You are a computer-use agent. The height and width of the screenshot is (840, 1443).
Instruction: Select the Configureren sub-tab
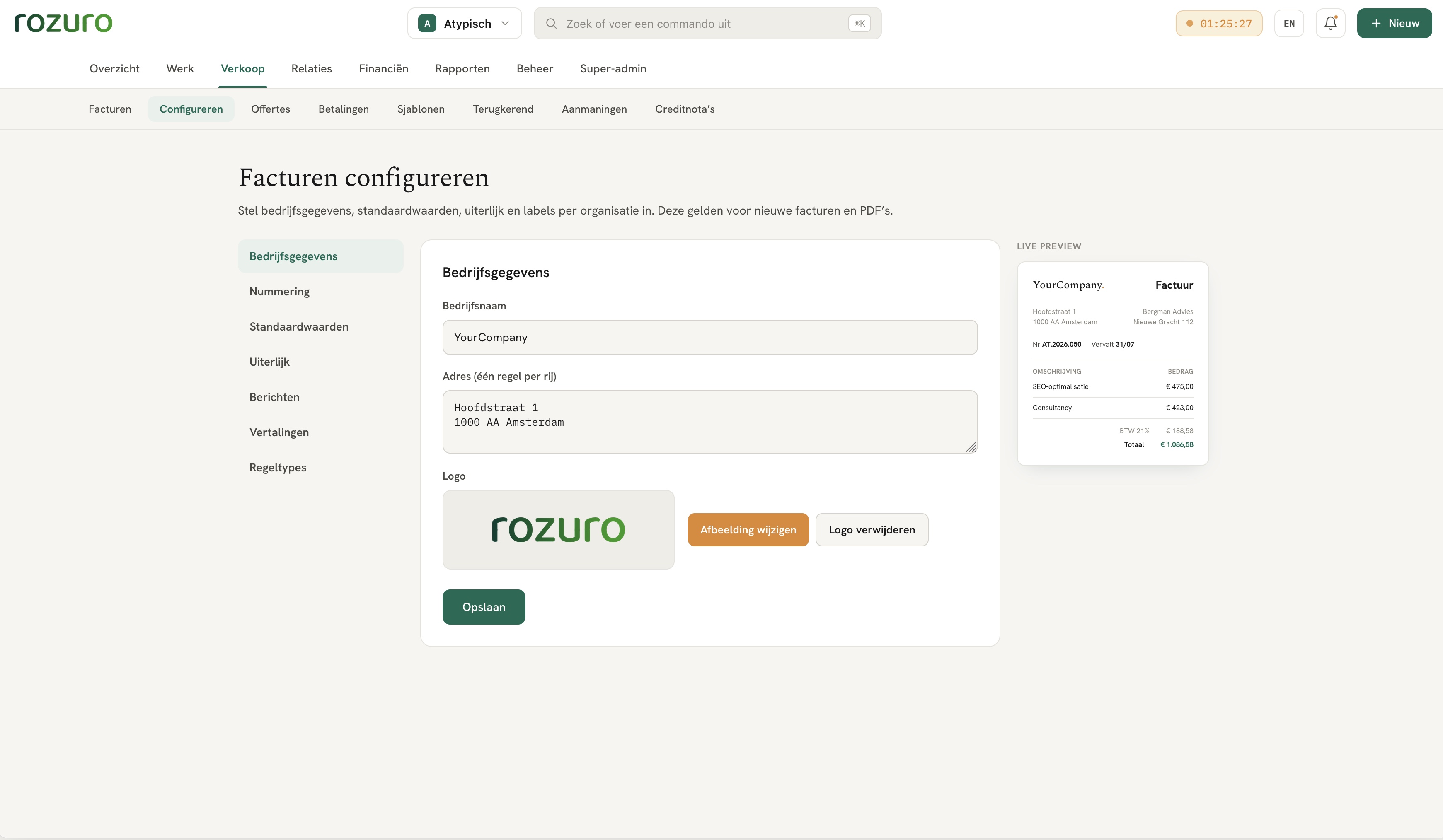pyautogui.click(x=191, y=109)
